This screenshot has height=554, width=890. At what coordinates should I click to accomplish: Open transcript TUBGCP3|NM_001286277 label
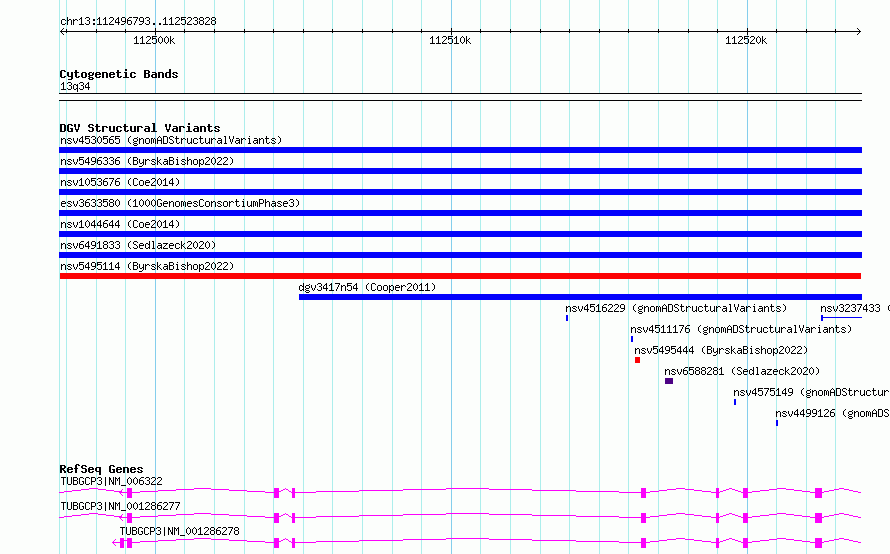click(x=120, y=506)
